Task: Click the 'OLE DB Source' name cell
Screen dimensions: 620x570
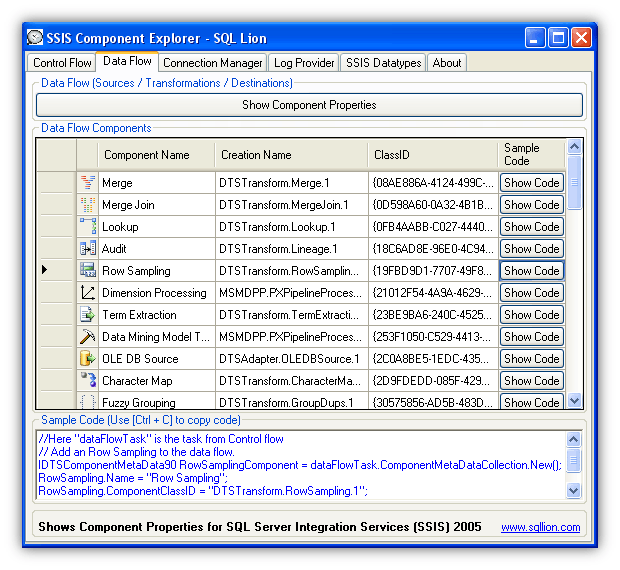Action: coord(157,359)
